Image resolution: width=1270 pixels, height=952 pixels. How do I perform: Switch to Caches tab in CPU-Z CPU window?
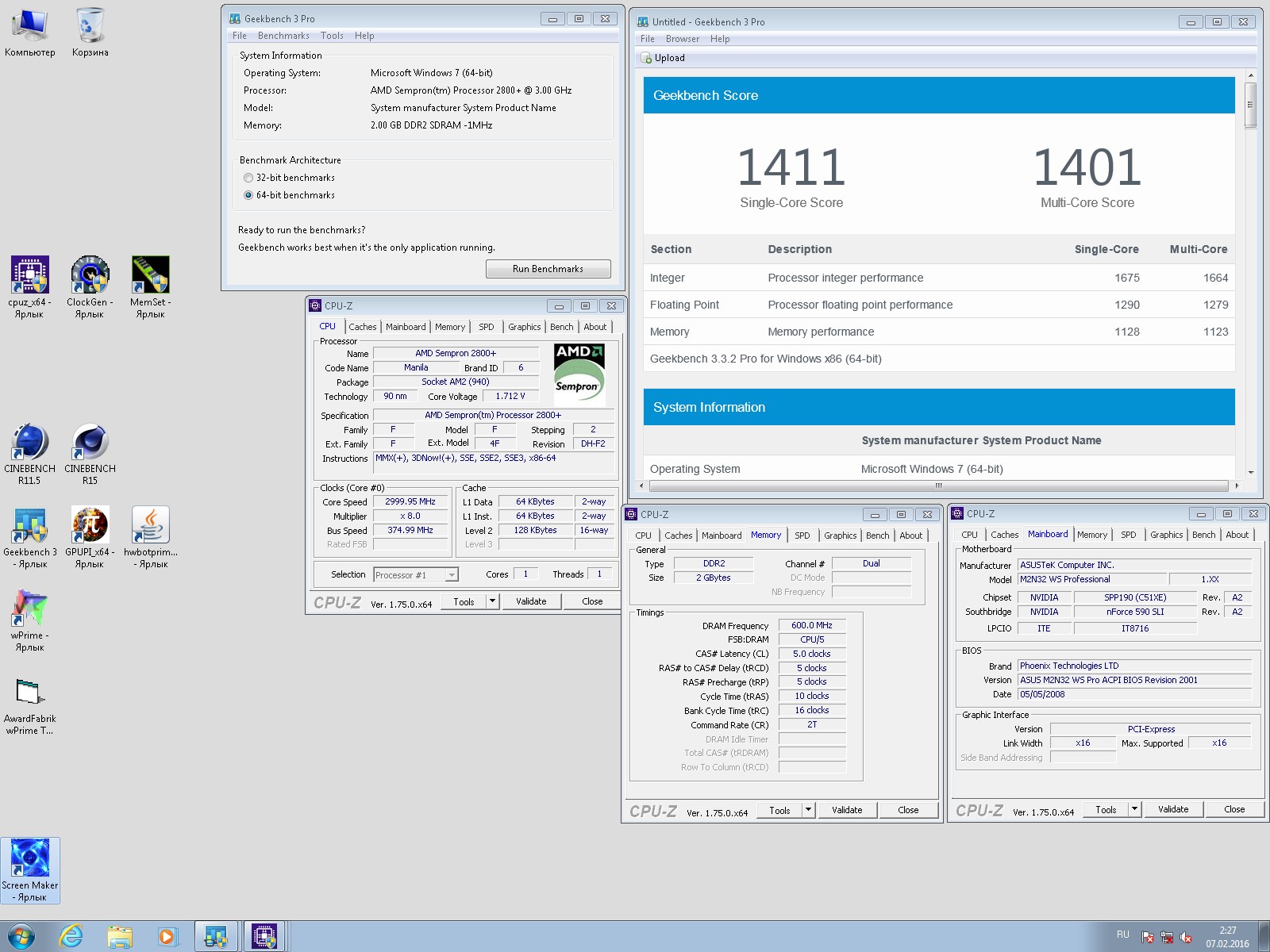point(363,327)
